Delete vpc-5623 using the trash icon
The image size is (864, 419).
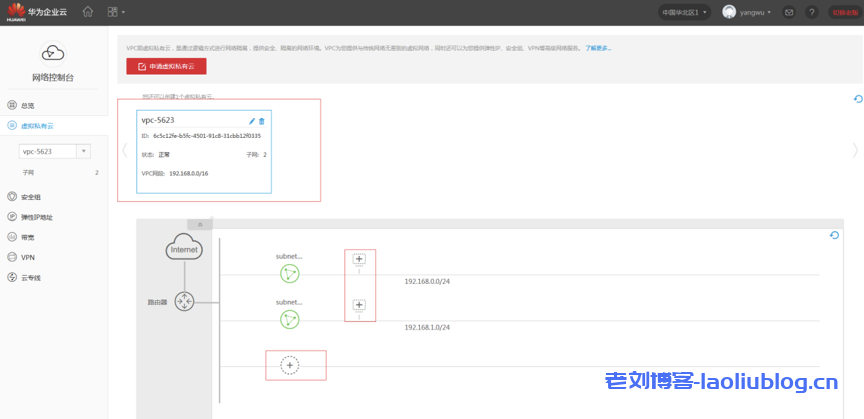pyautogui.click(x=262, y=121)
